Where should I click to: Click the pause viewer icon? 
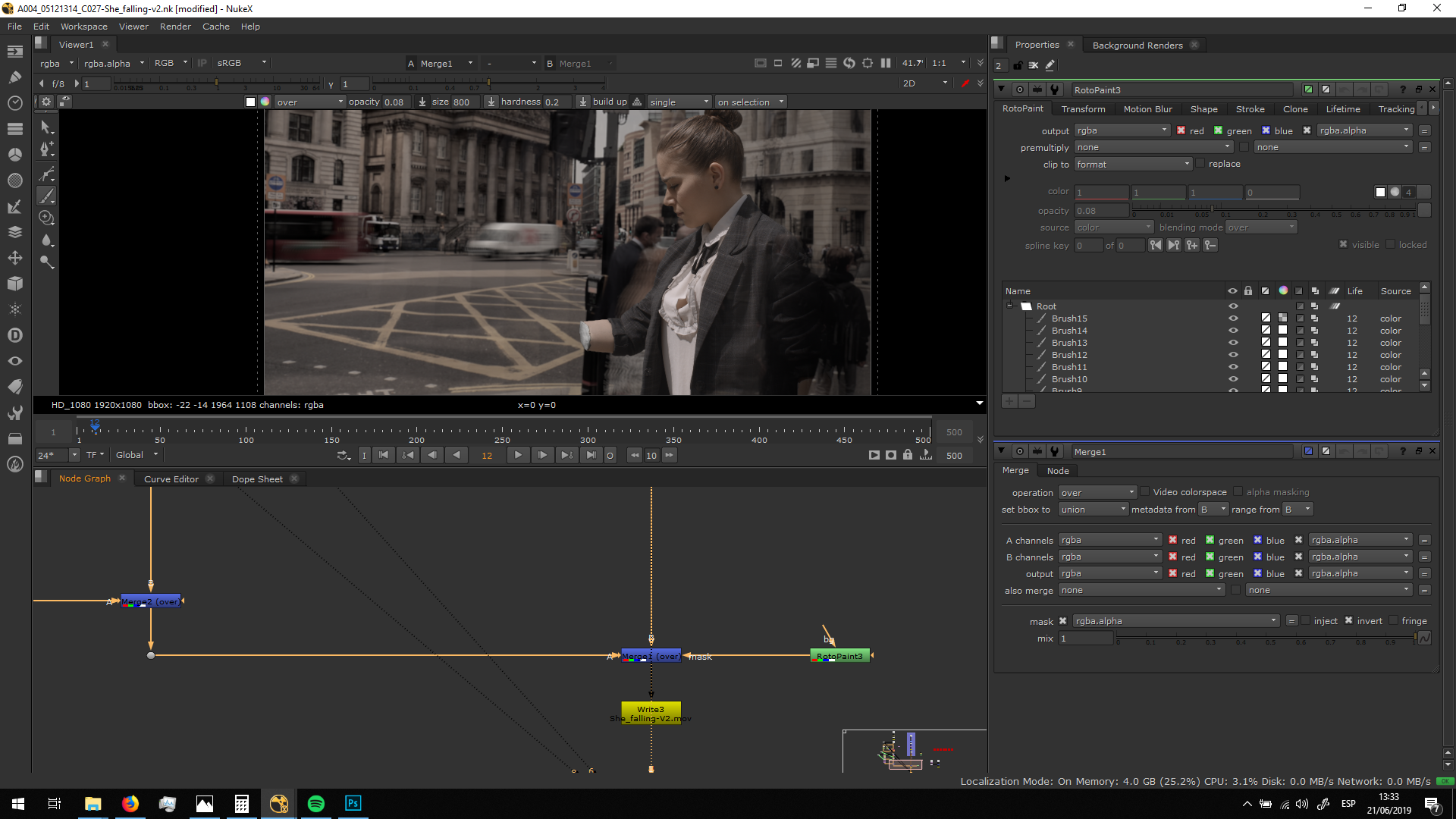point(885,63)
